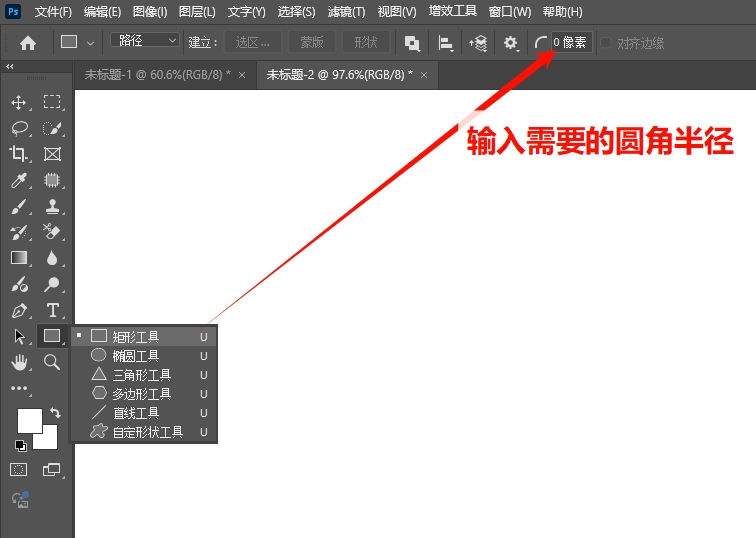
Task: Open the 文件(F) menu
Action: (x=53, y=12)
